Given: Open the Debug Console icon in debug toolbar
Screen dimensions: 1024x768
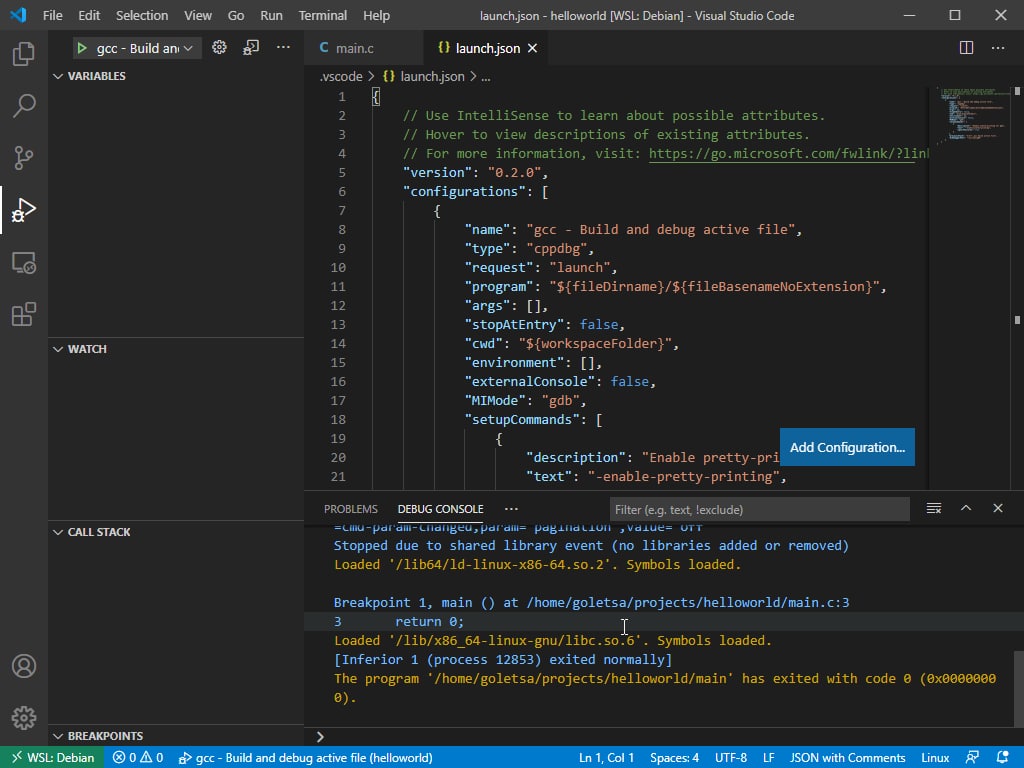Looking at the screenshot, I should point(251,48).
